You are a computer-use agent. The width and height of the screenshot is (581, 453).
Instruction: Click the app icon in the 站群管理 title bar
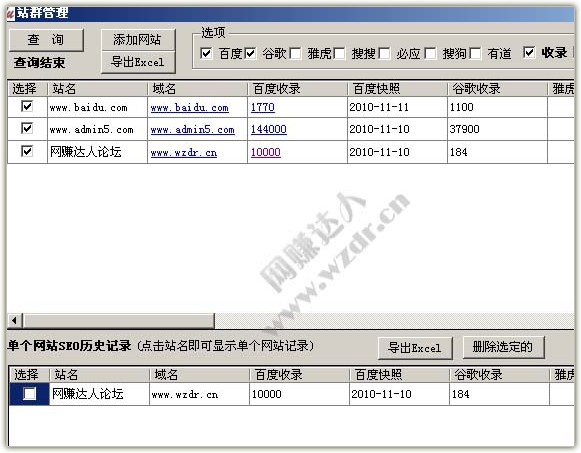11,14
